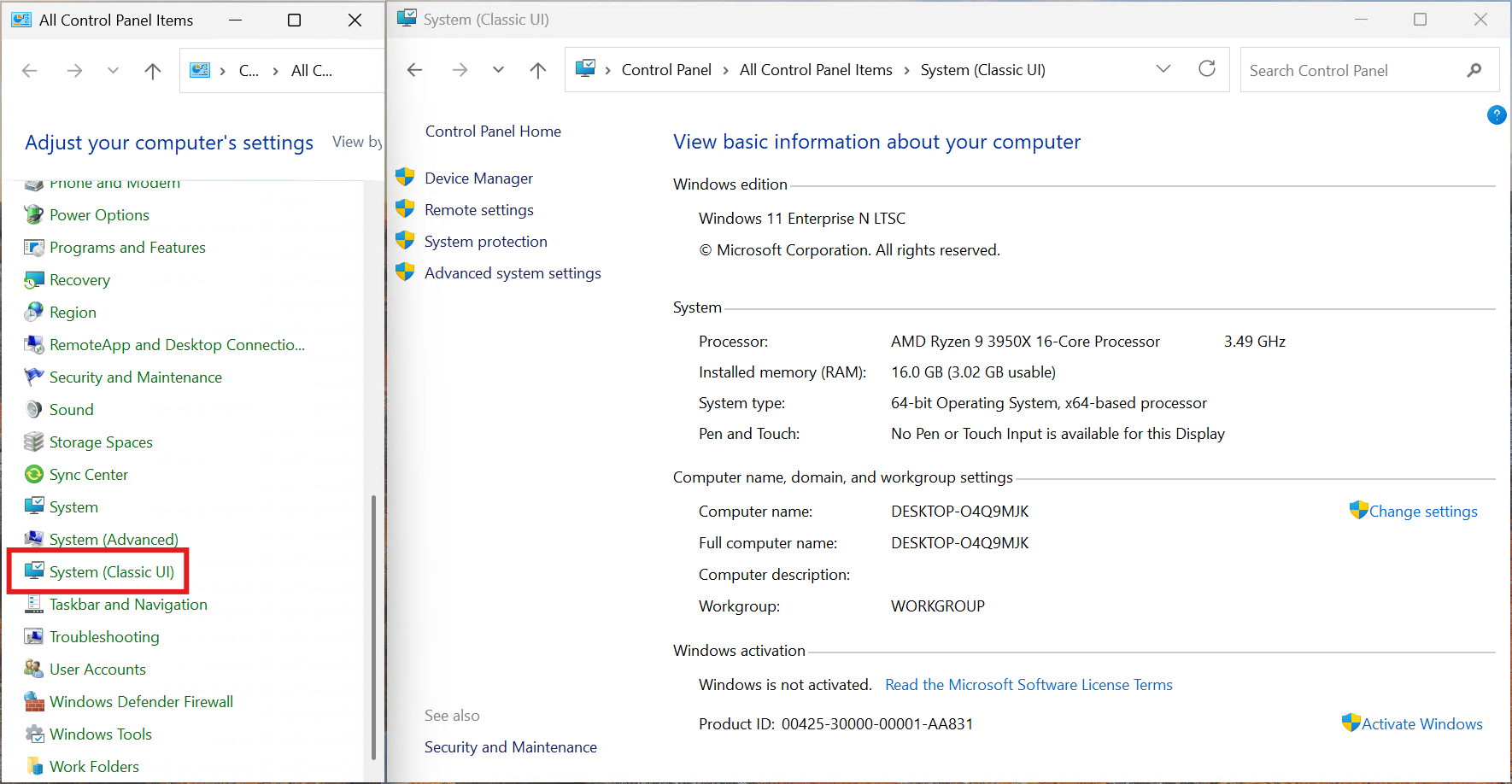Click the Phone and Modem list item
Screen dimensions: 1512x784
click(114, 183)
